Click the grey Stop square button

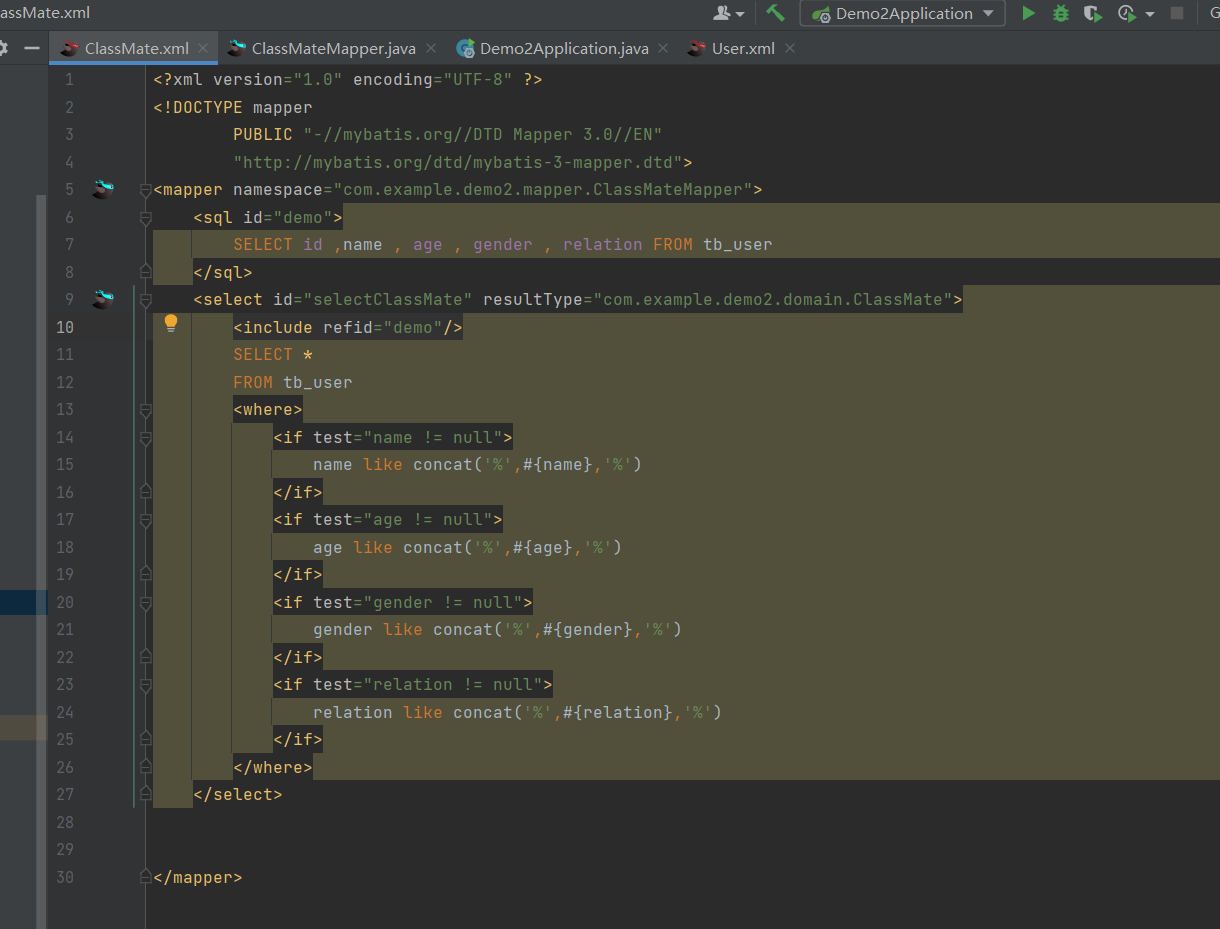[x=1176, y=13]
